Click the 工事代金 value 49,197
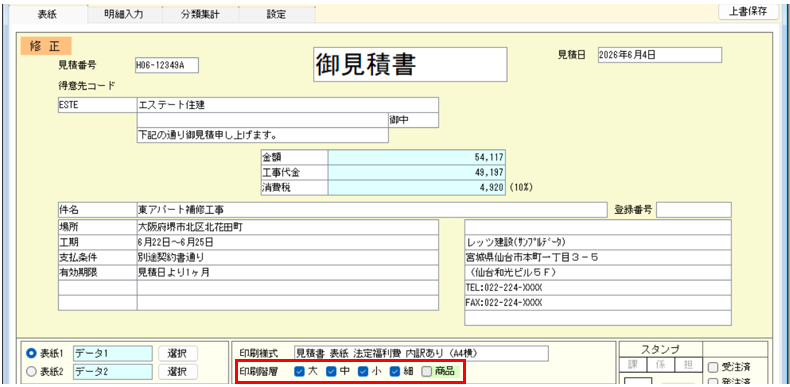The image size is (790, 387). pos(416,172)
